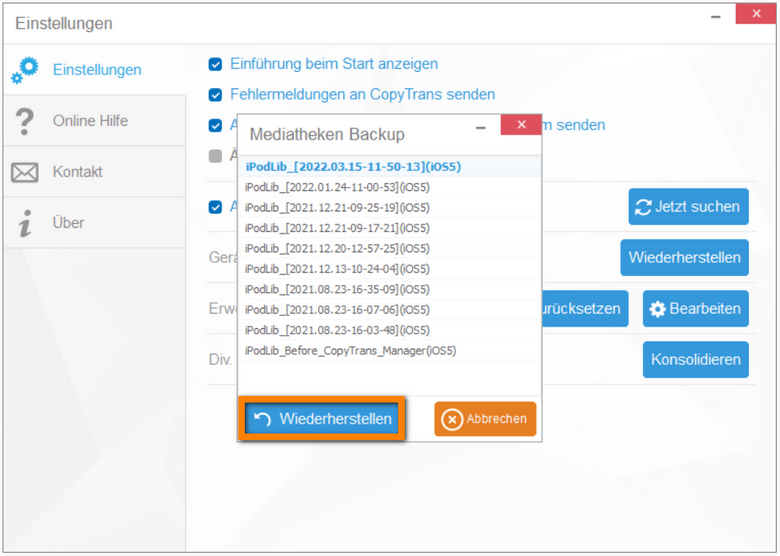Viewport: 780px width, 556px height.
Task: Click the Kontakt envelope icon
Action: (x=24, y=173)
